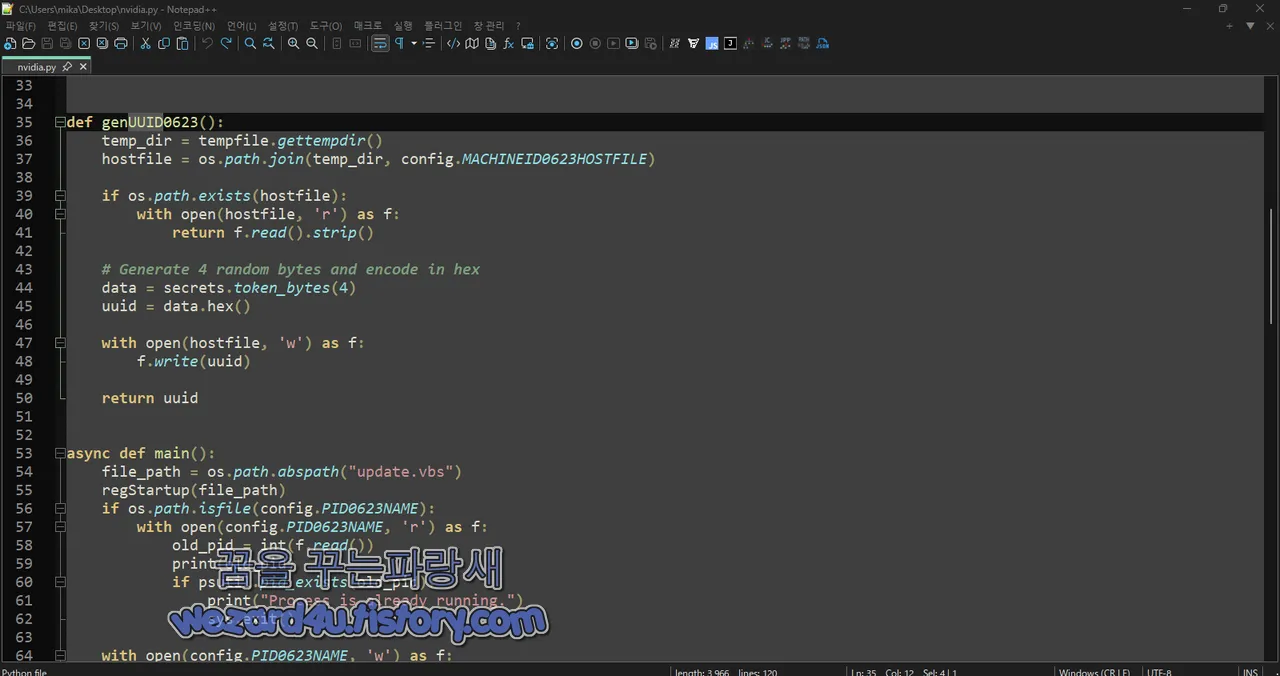Click the Cut scissors icon

point(145,44)
